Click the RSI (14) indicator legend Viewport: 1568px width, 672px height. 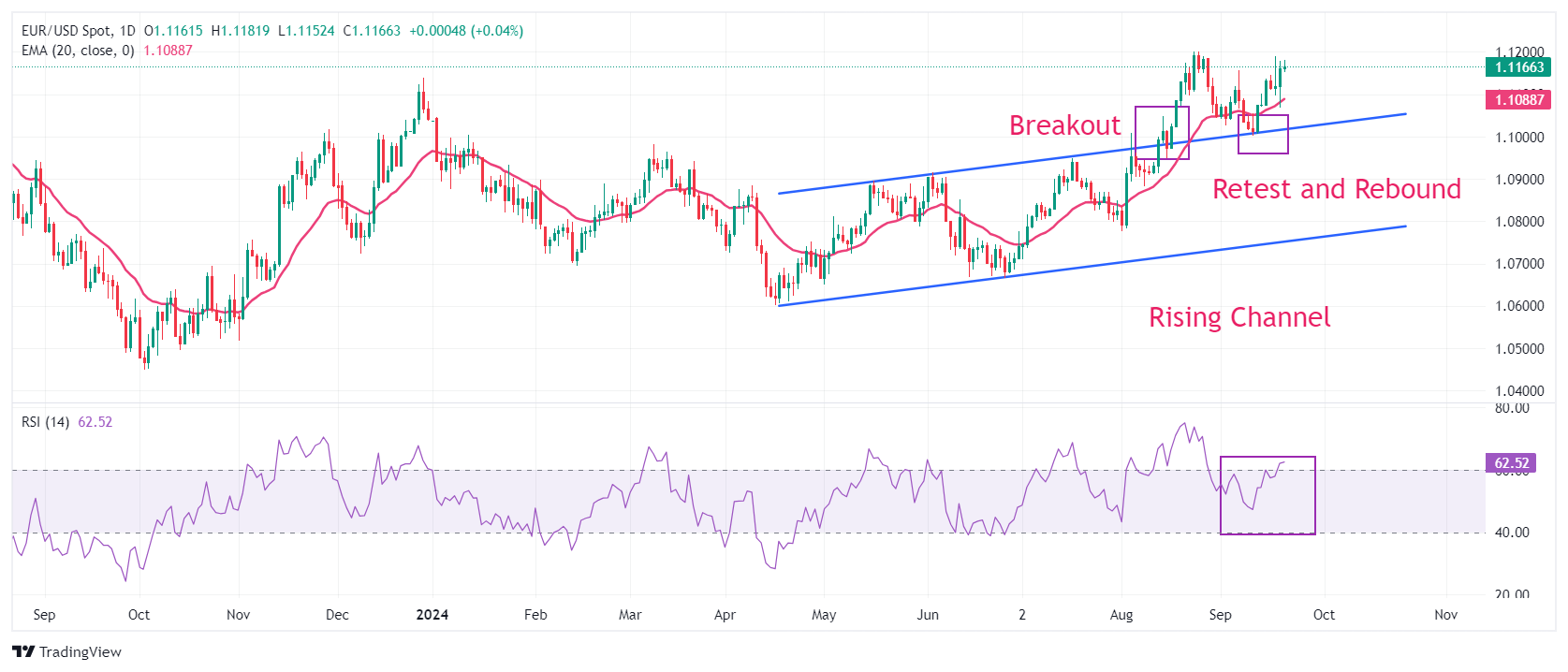click(45, 422)
